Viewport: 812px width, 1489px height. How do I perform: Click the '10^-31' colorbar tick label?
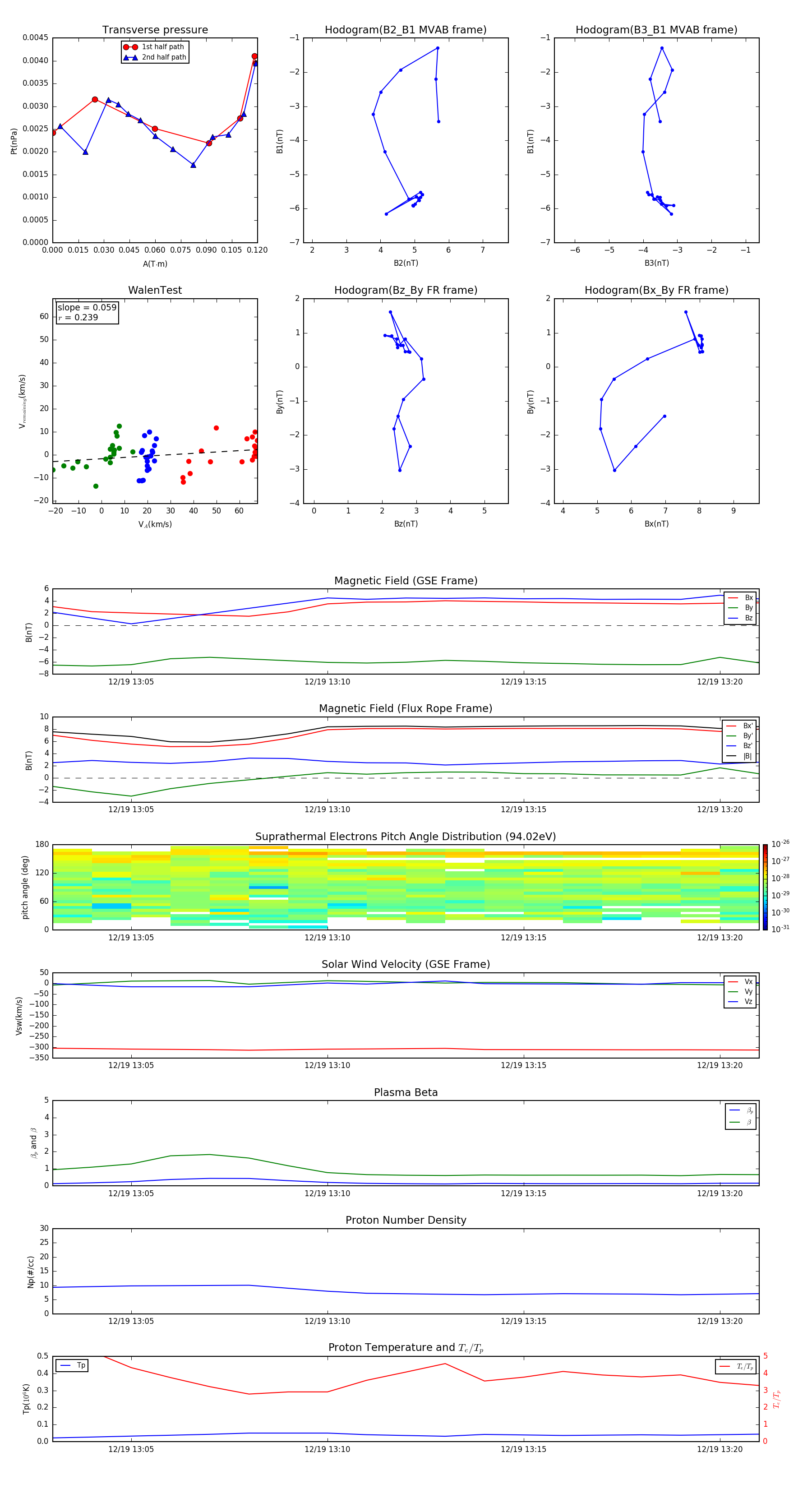(x=780, y=929)
